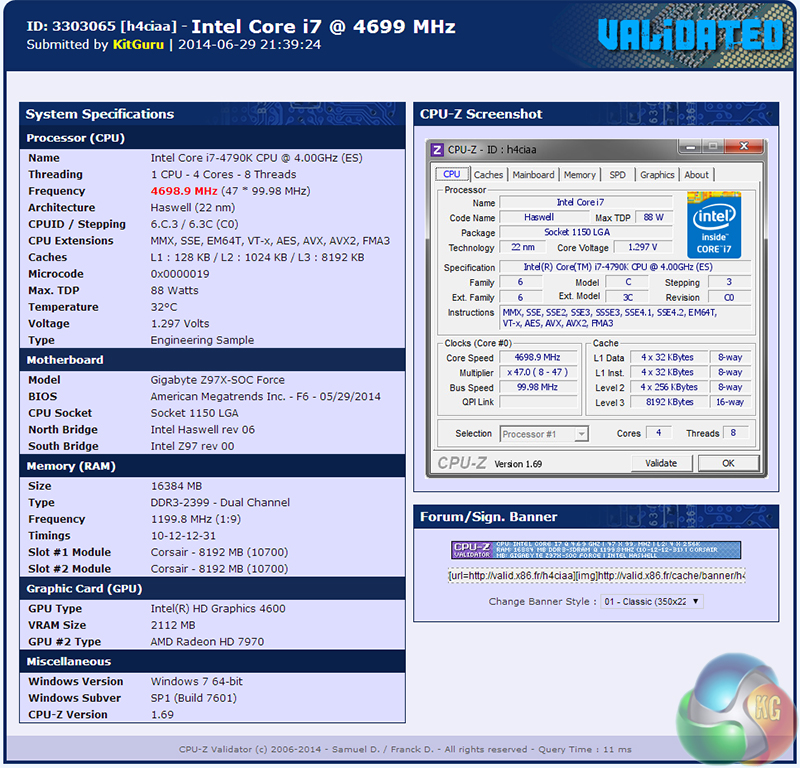Click the Cores count field showing 4
Screen dimensions: 800x768
pyautogui.click(x=659, y=433)
